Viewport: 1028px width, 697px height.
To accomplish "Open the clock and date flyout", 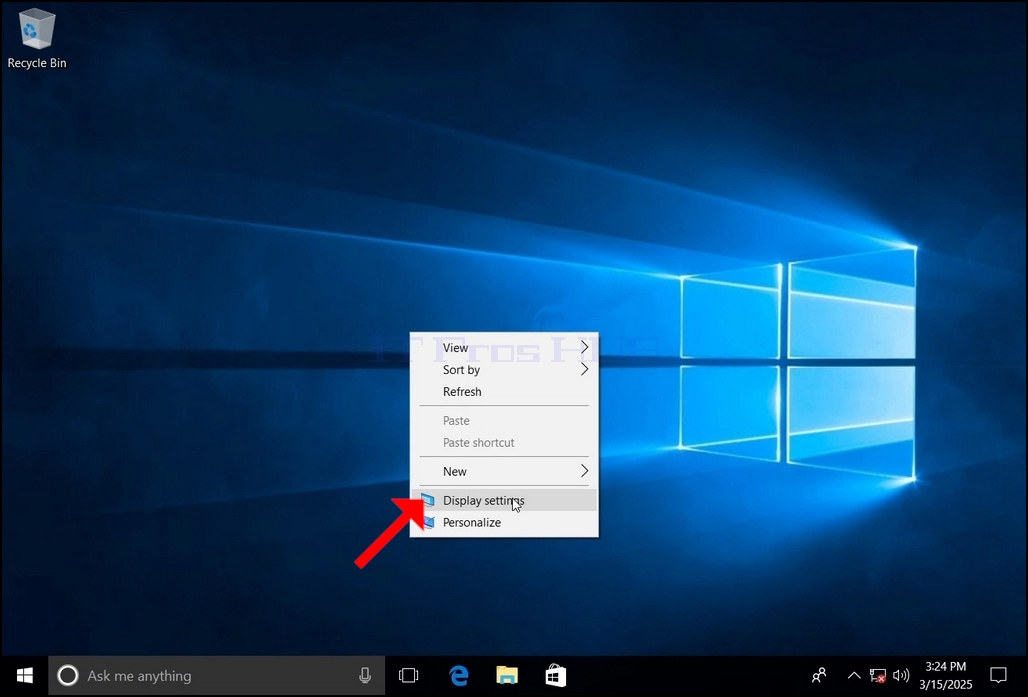I will 945,675.
